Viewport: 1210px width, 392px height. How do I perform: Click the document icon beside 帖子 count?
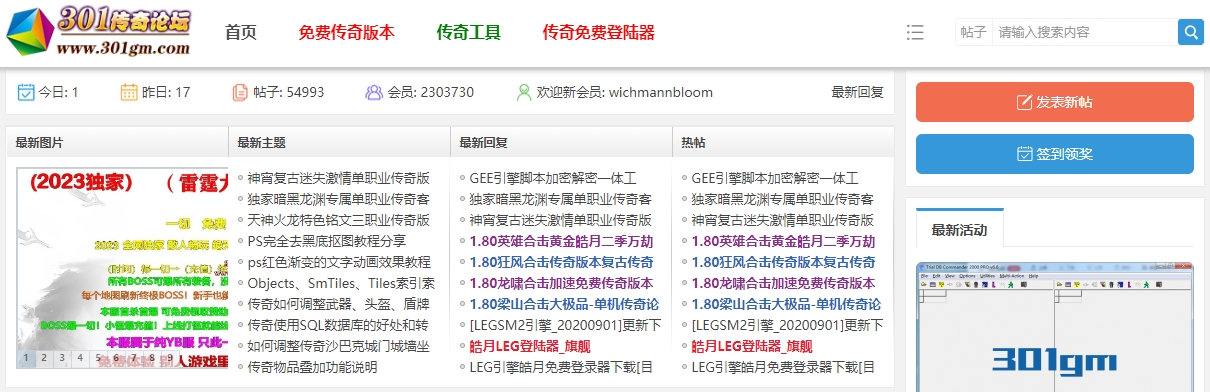point(240,92)
